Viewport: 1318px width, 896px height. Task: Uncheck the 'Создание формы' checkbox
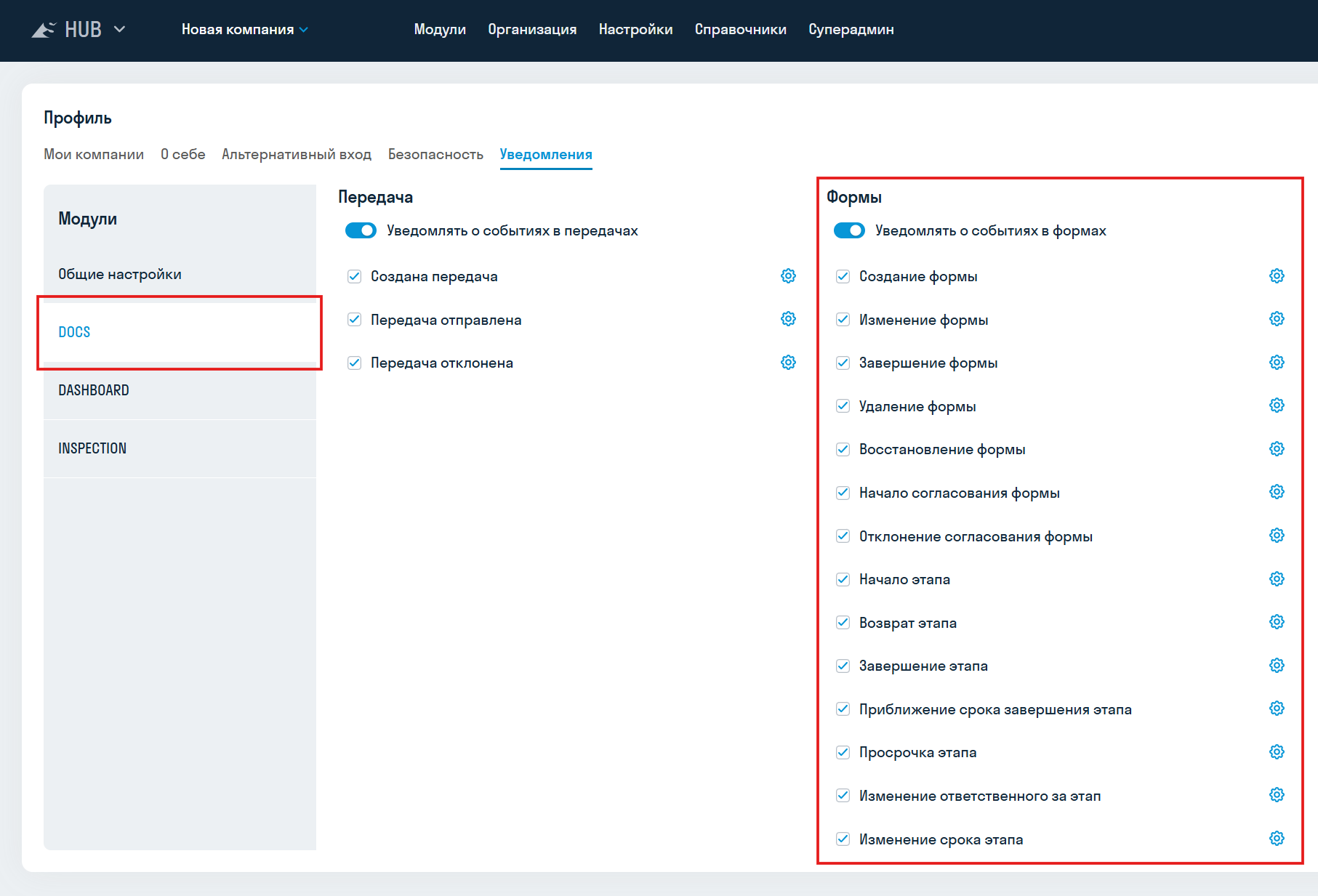pos(843,276)
